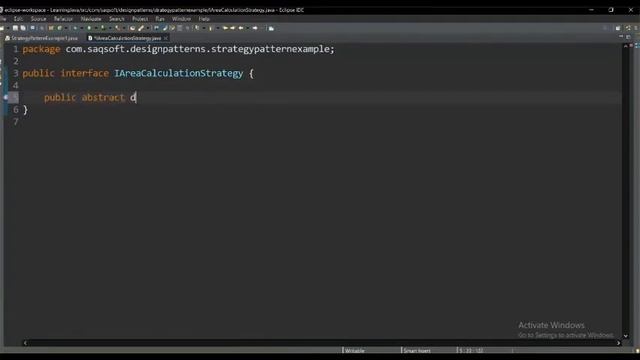Click the abstract keyword on line 5
The width and height of the screenshot is (640, 360).
pyautogui.click(x=103, y=98)
